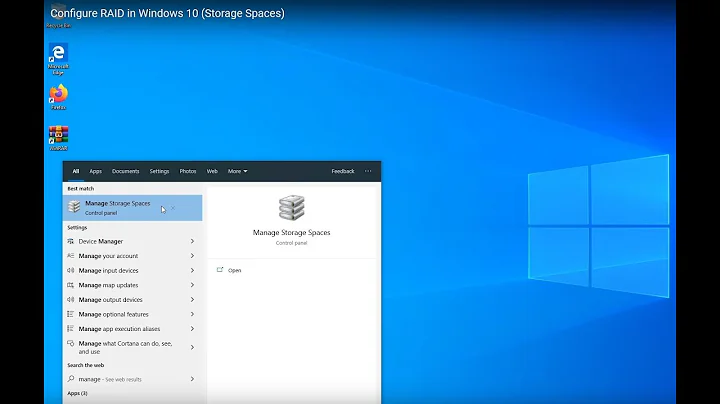Open Manage output devices setting
720x404 pixels.
(x=111, y=300)
